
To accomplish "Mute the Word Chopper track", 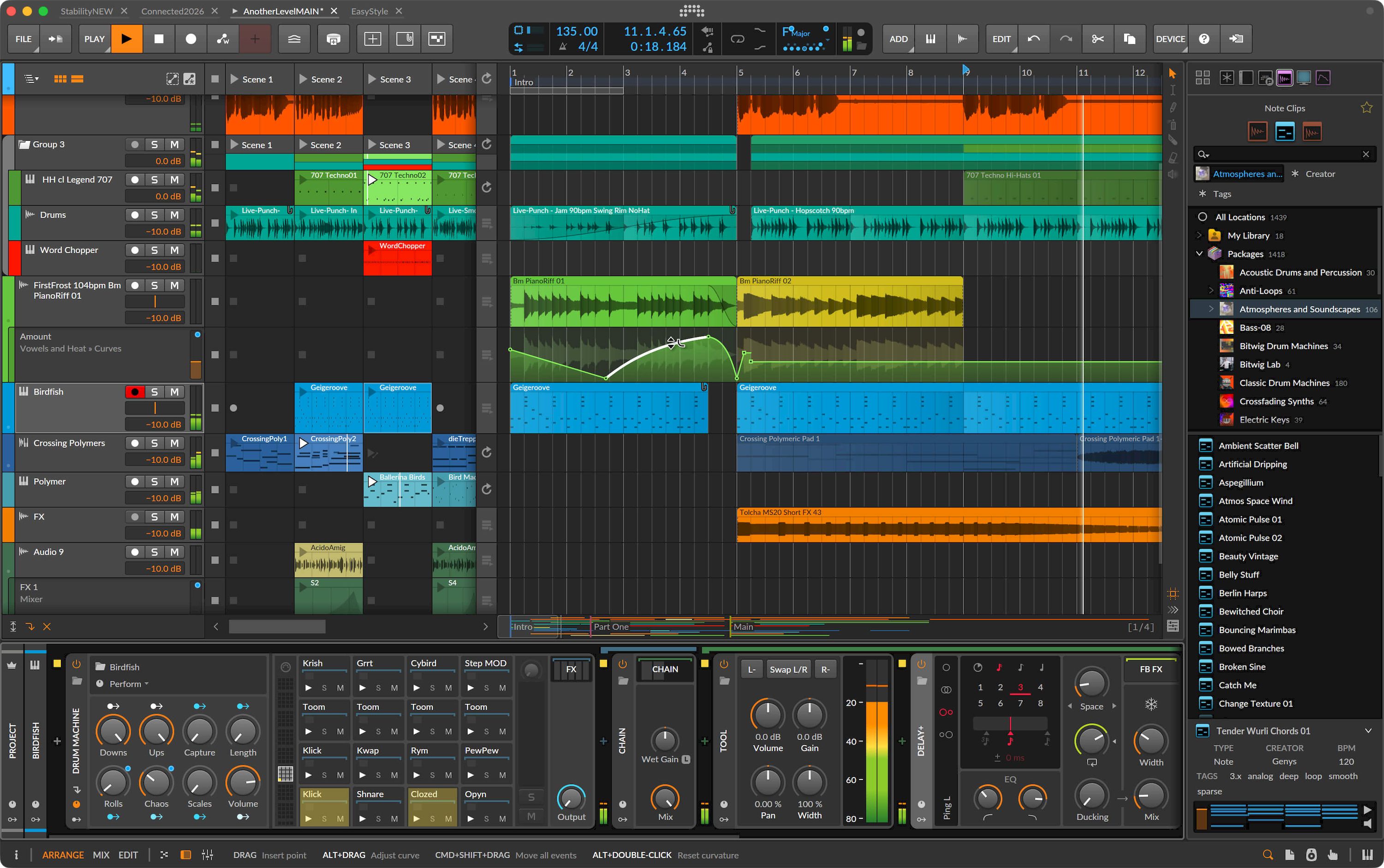I will [174, 250].
